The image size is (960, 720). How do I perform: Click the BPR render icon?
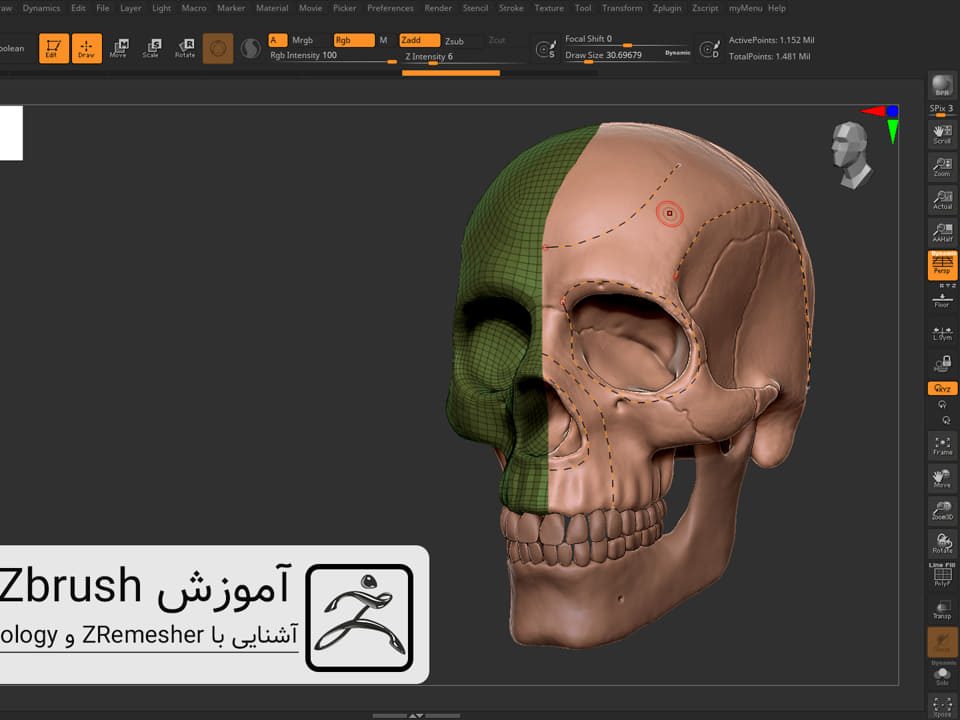click(x=942, y=85)
